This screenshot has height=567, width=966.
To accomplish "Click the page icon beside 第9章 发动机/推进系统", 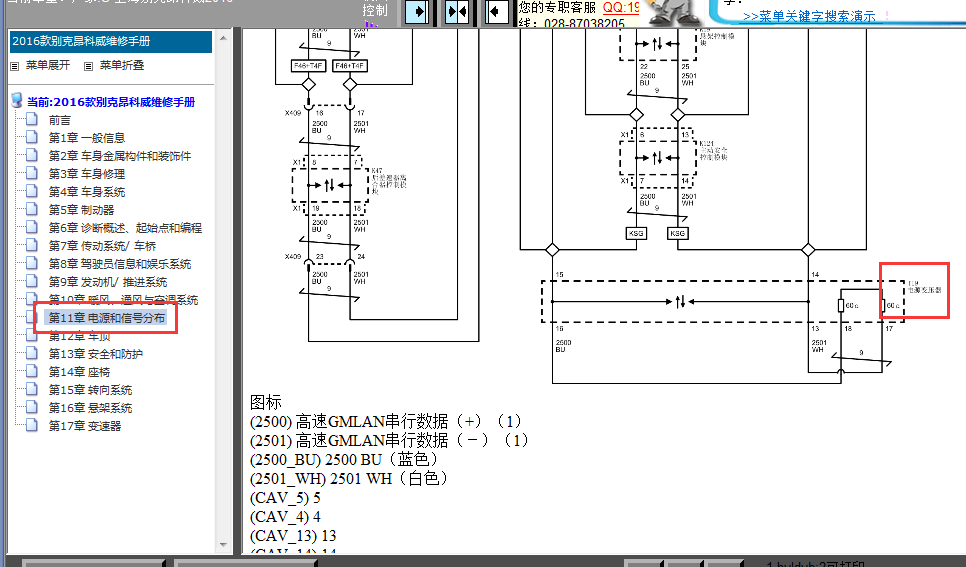I will coord(32,280).
